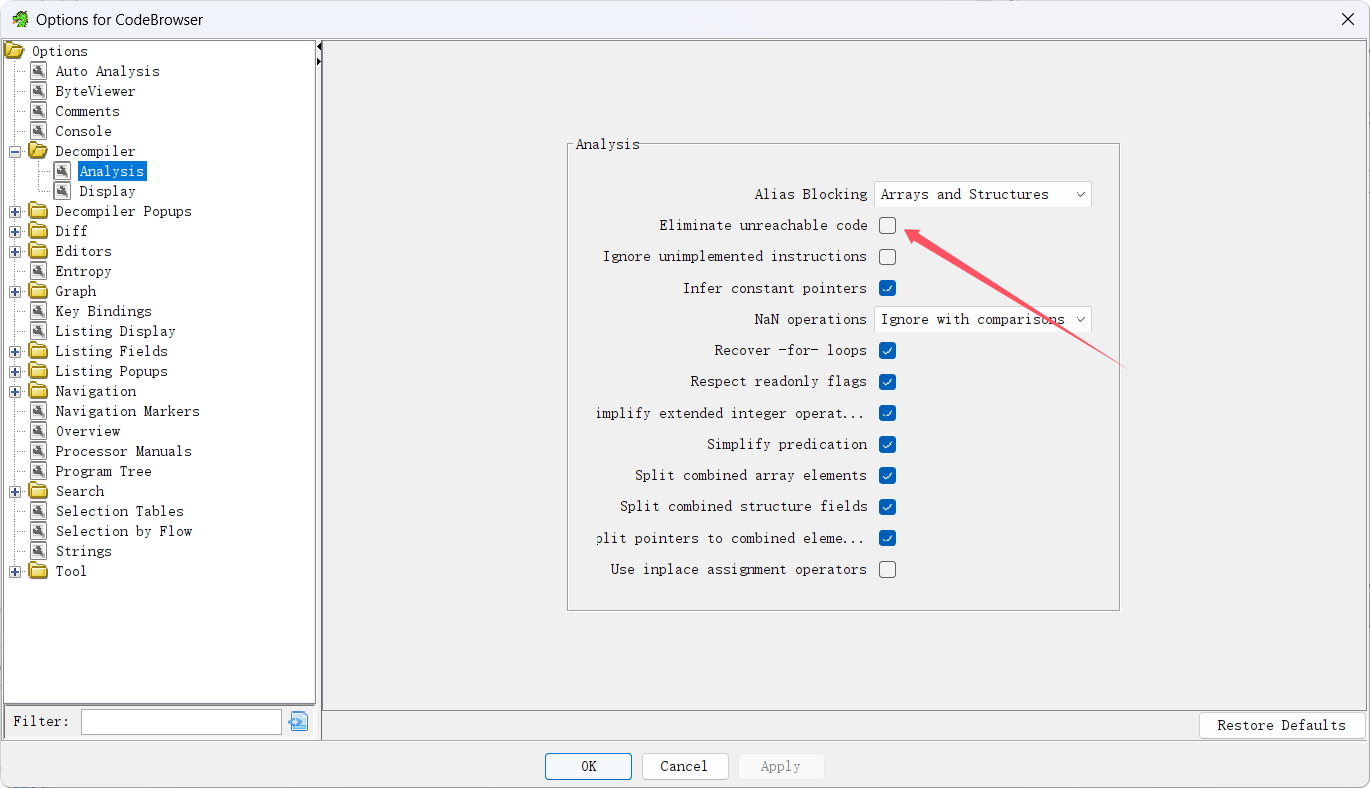Expand the Graph tree node

(x=15, y=292)
